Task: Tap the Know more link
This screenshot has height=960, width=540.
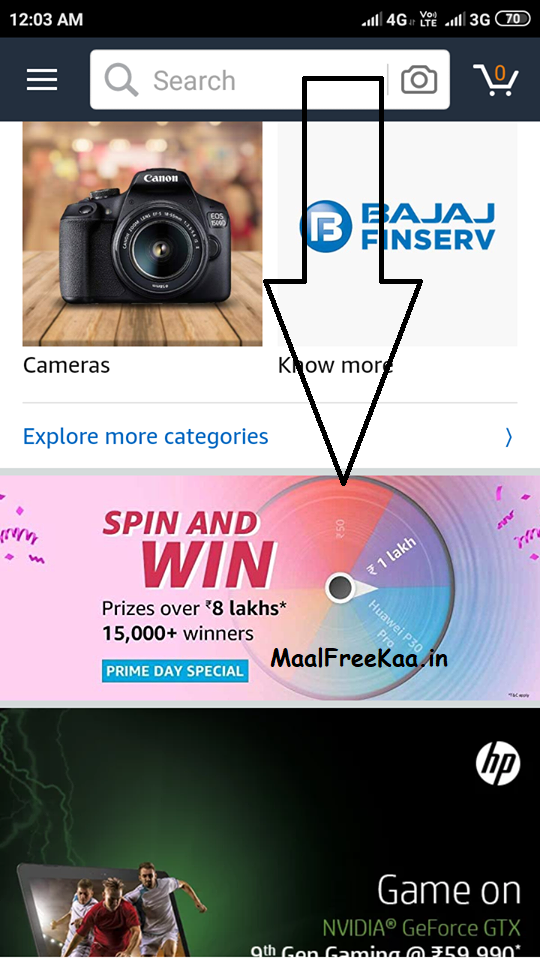Action: click(x=335, y=366)
